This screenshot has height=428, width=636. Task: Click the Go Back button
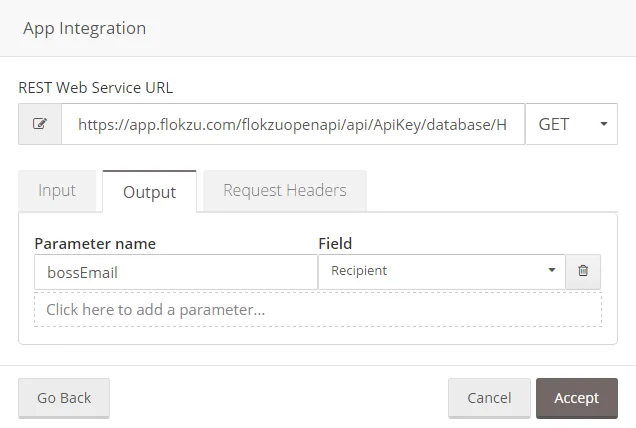click(x=64, y=398)
